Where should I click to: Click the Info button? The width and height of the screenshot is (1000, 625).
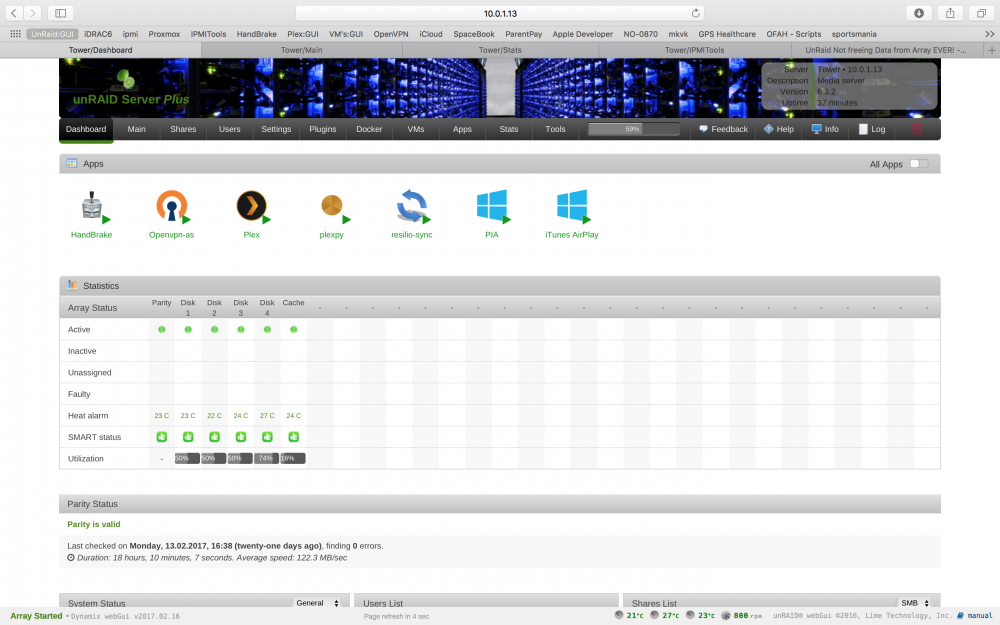point(825,129)
